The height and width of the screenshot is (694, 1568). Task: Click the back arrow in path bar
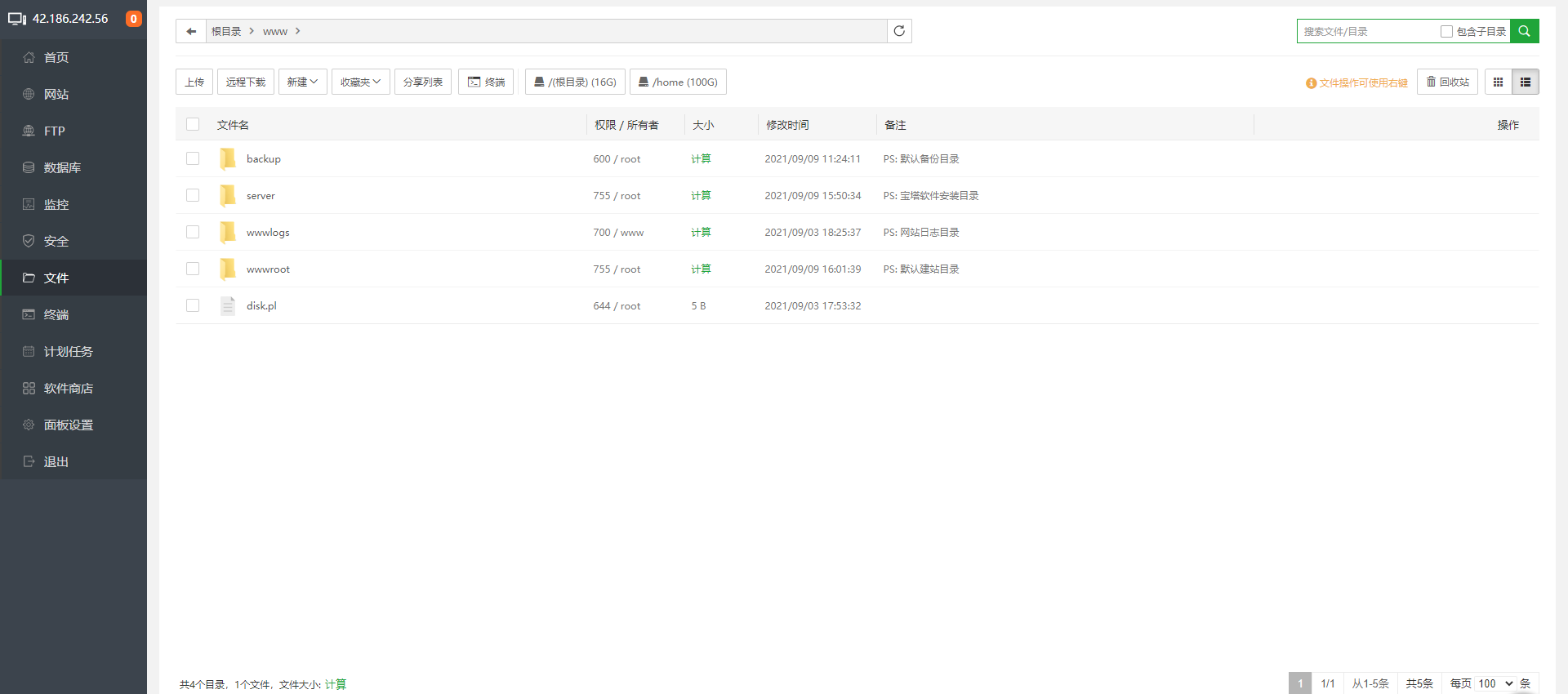coord(191,31)
